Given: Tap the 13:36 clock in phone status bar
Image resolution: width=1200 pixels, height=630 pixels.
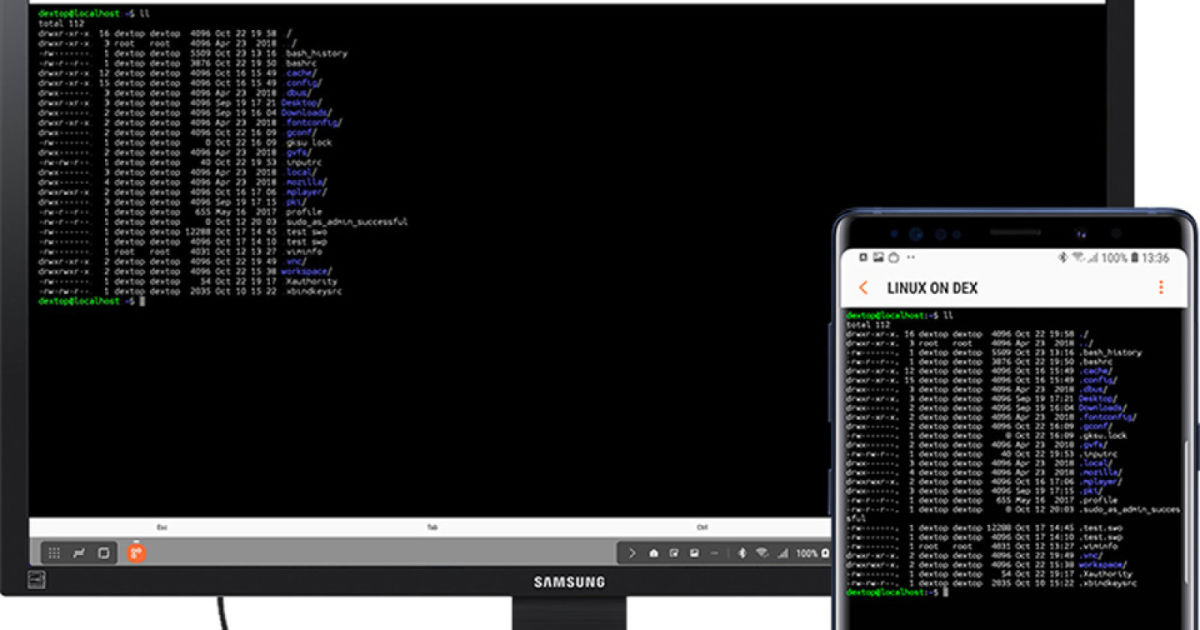Looking at the screenshot, I should point(1155,258).
